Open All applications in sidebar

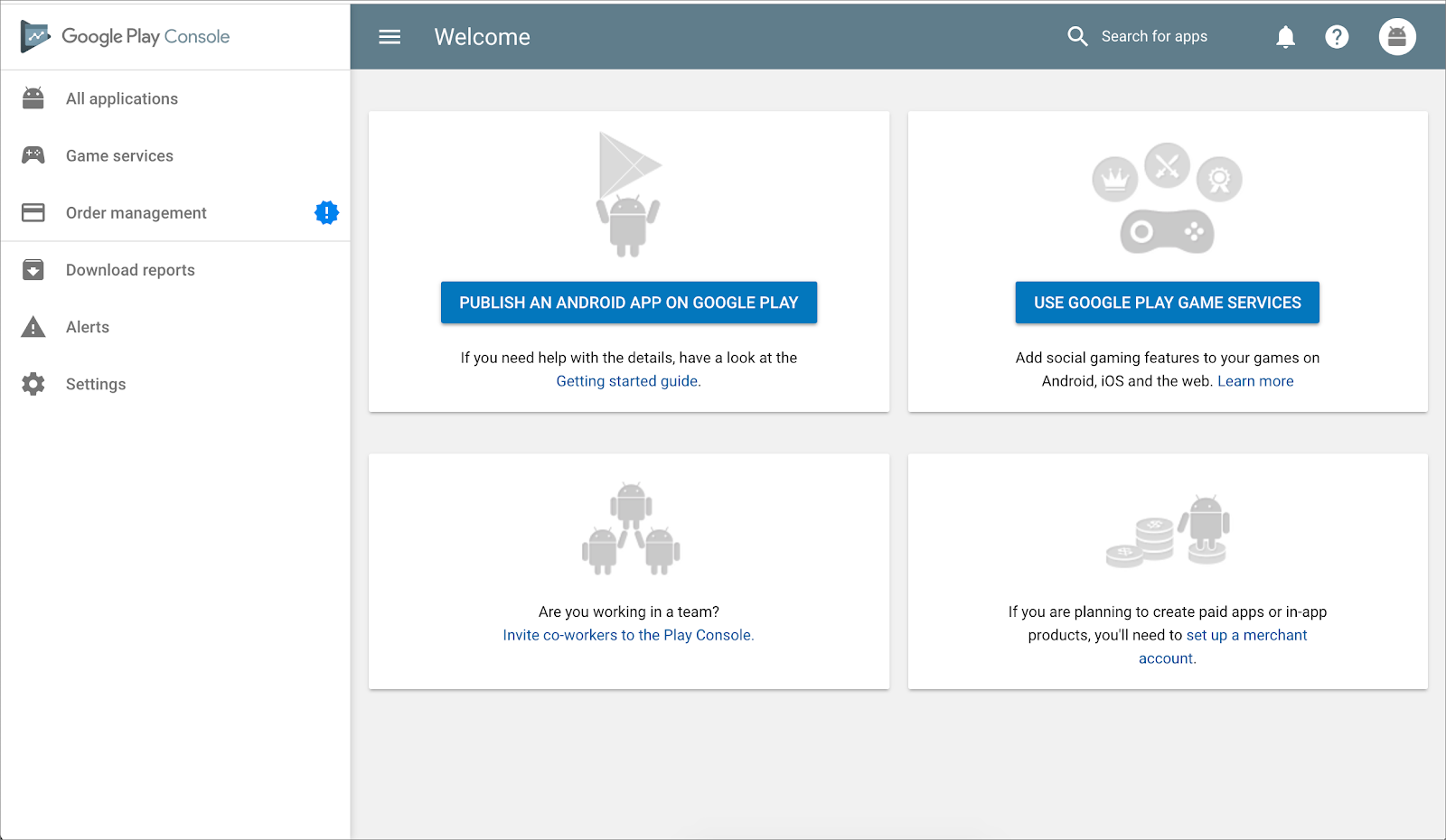(175, 98)
